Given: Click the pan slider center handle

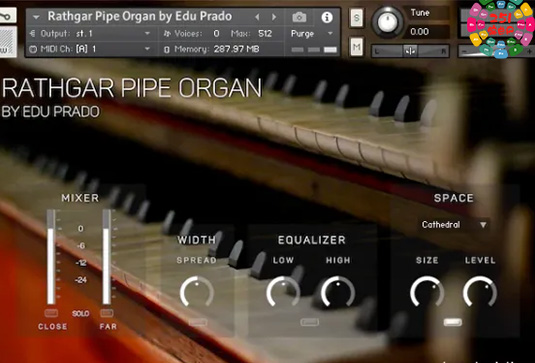Looking at the screenshot, I should [x=410, y=51].
